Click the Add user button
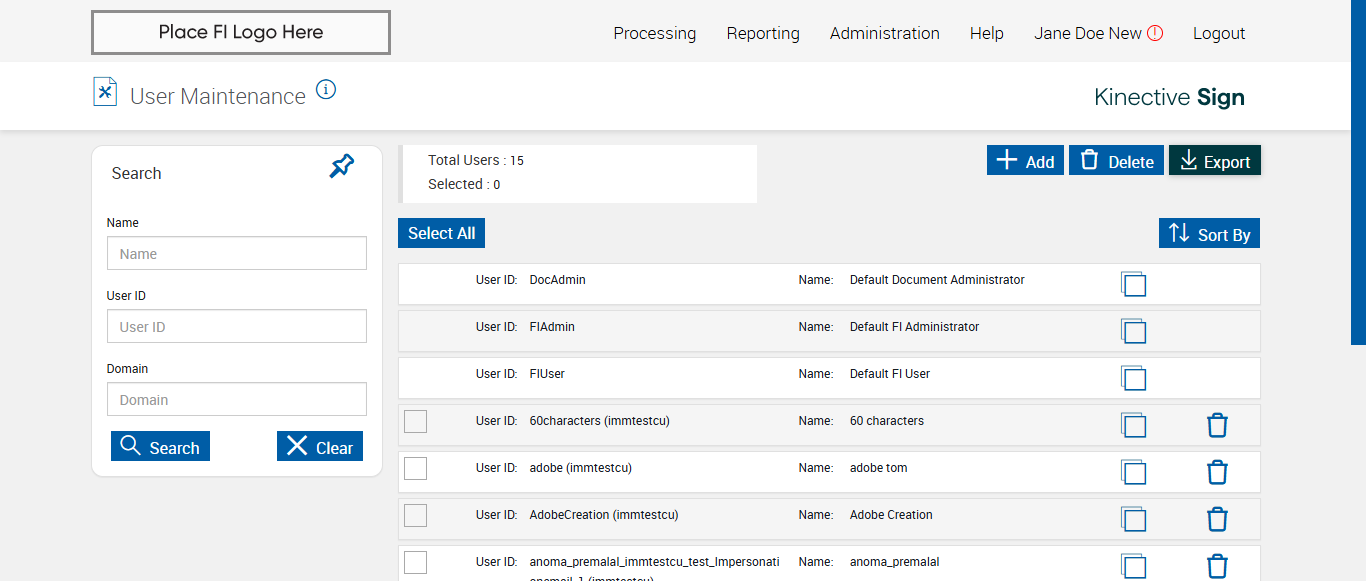Viewport: 1366px width, 581px height. (1025, 161)
